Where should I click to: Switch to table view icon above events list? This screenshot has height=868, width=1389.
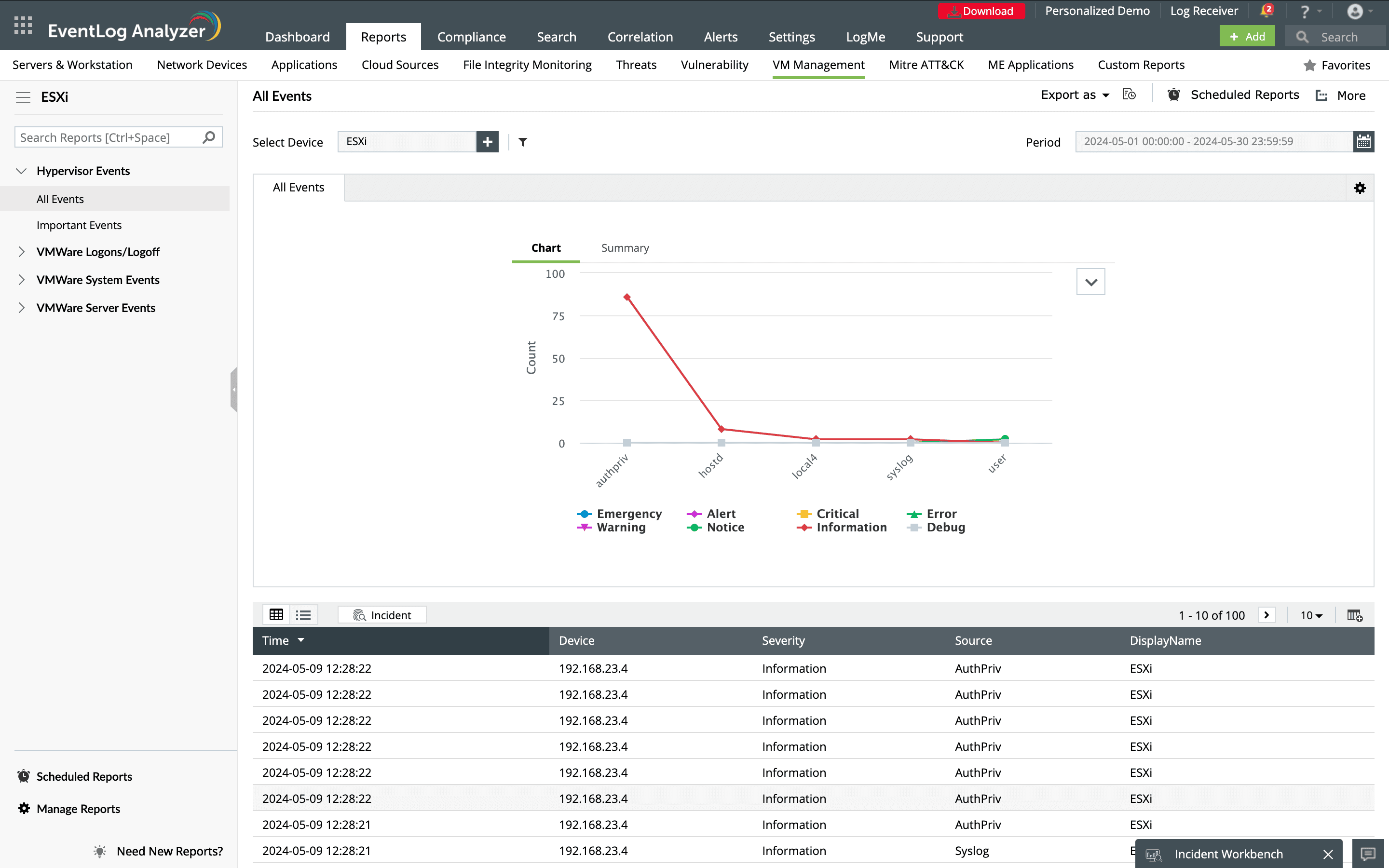point(276,614)
